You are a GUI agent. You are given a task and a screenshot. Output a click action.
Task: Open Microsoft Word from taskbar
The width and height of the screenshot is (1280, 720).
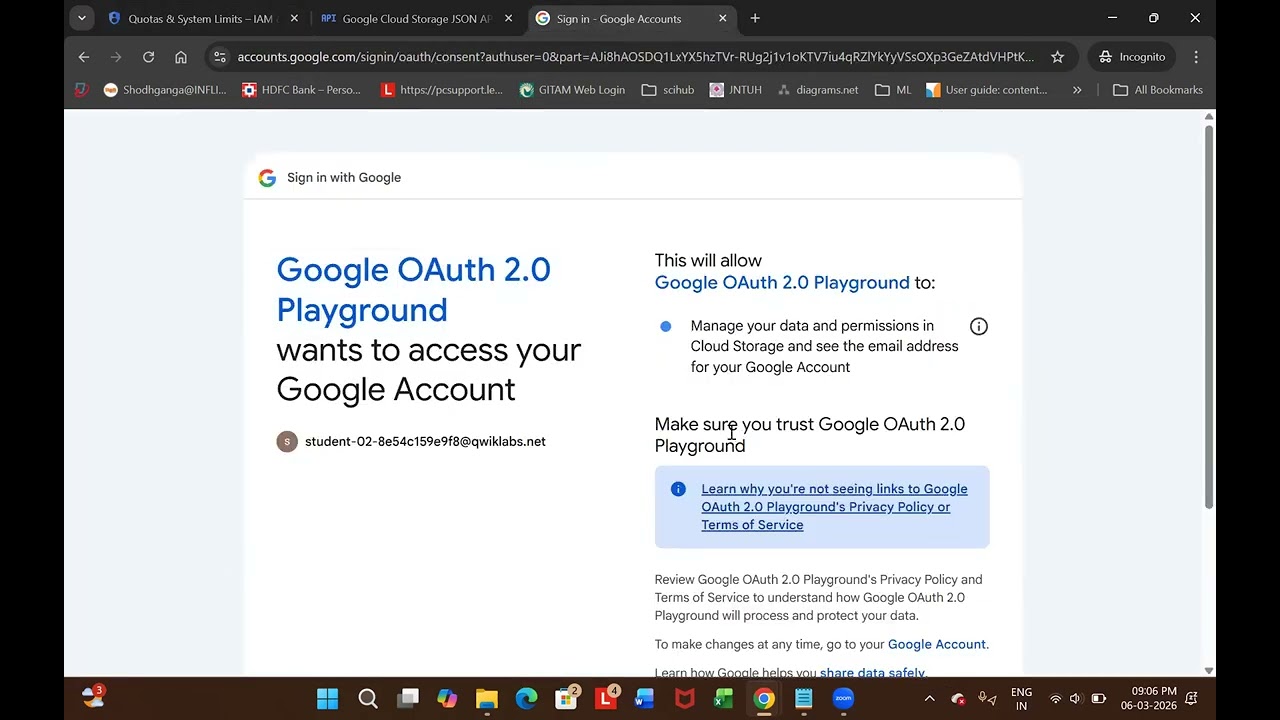pos(645,699)
